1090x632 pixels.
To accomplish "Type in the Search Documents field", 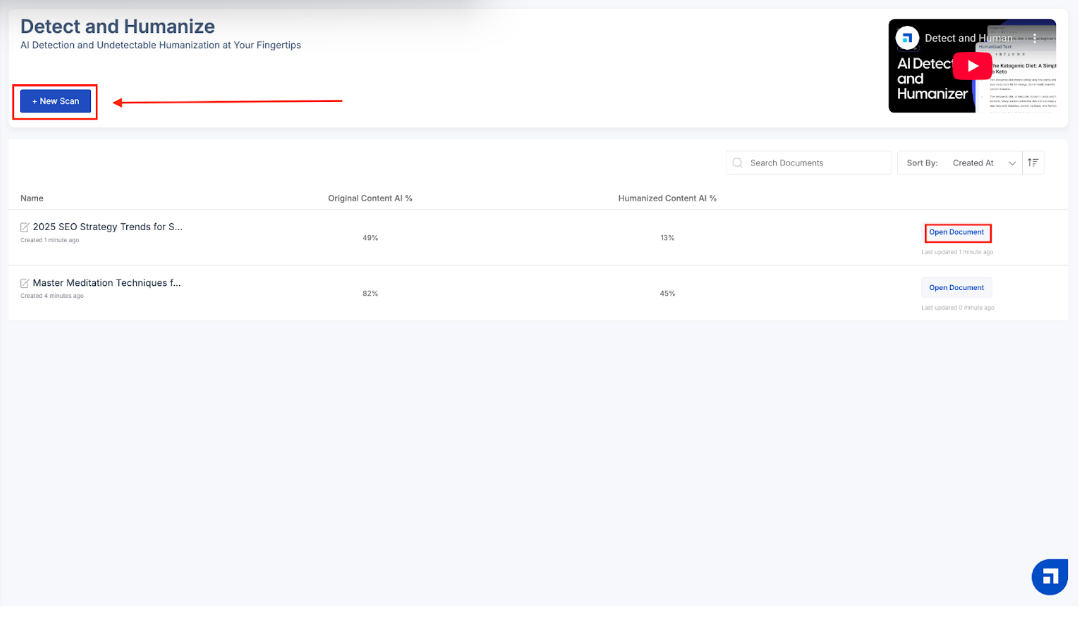I will (x=815, y=163).
